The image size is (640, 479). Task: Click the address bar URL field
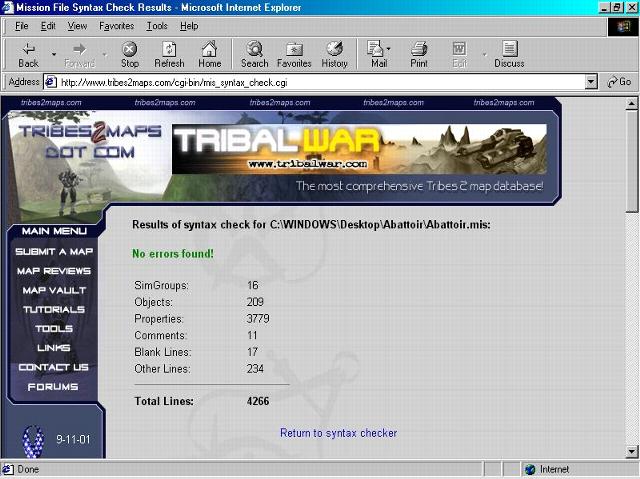click(x=320, y=82)
